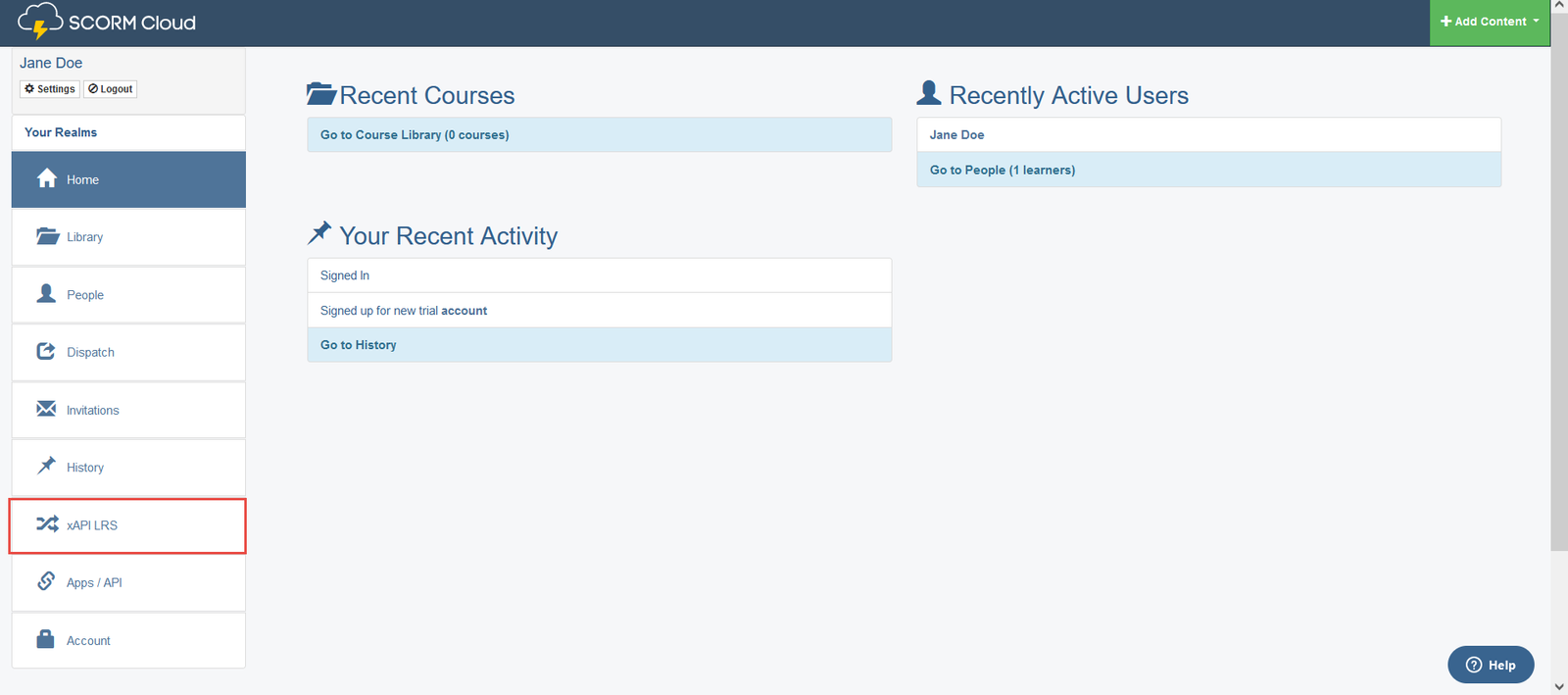Click the People person icon
The width and height of the screenshot is (1568, 695).
pos(46,294)
